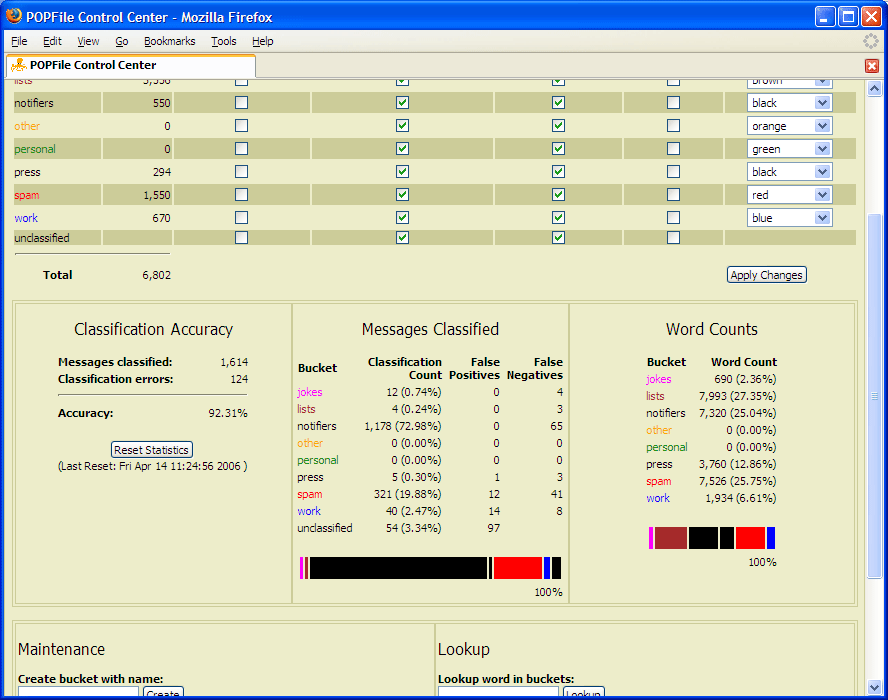The width and height of the screenshot is (888, 700).
Task: Open the View menu
Action: pyautogui.click(x=88, y=41)
